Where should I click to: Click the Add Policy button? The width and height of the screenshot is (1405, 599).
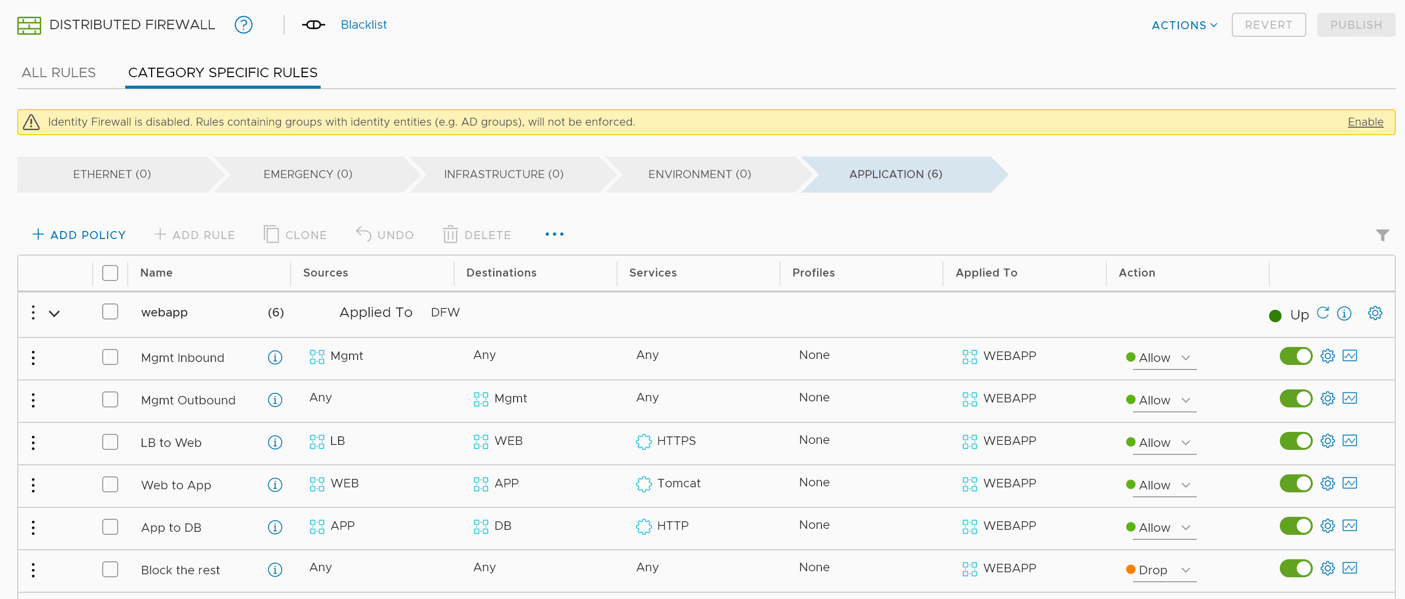79,235
